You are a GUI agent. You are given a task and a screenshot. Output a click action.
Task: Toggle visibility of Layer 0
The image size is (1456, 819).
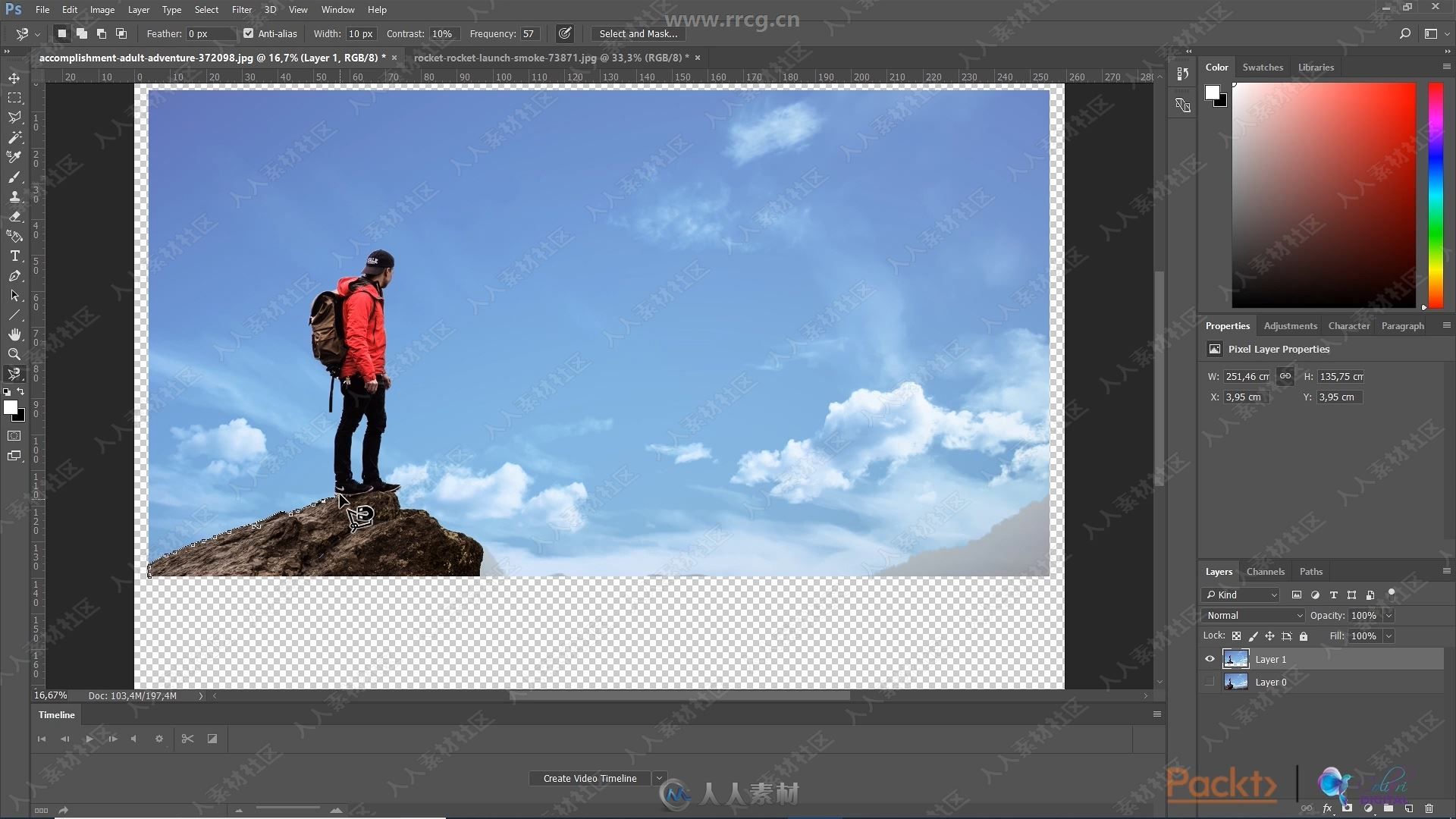click(1209, 681)
